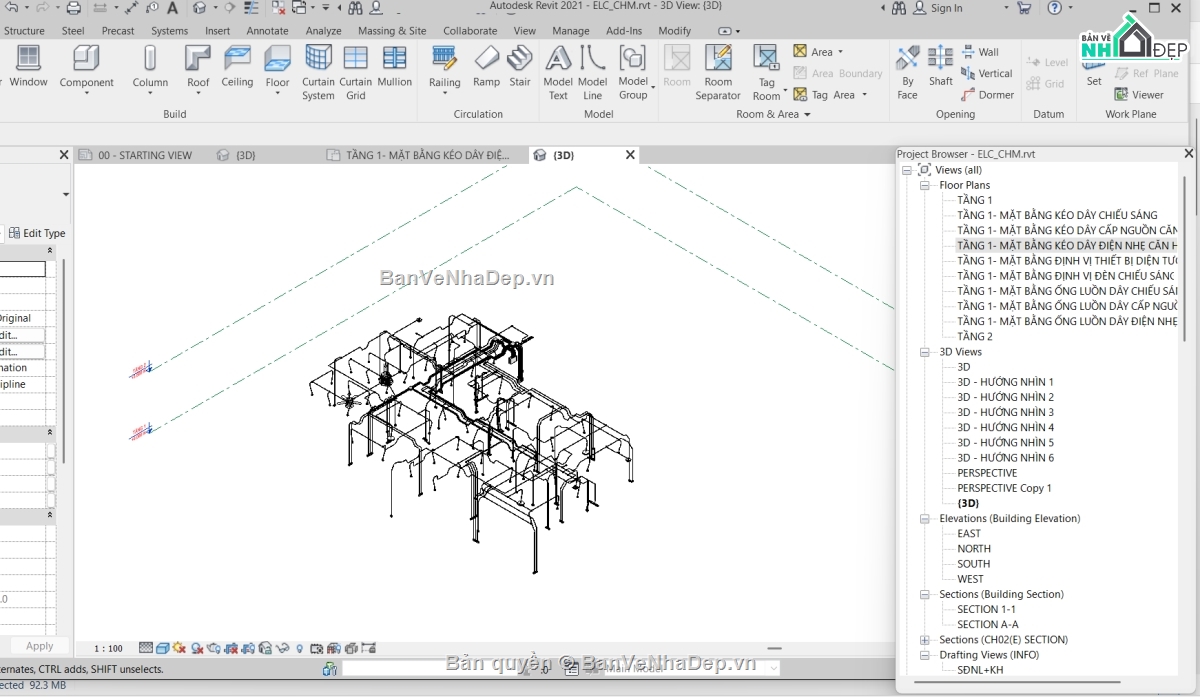The height and width of the screenshot is (697, 1200).
Task: Select the Window tool
Action: [28, 66]
